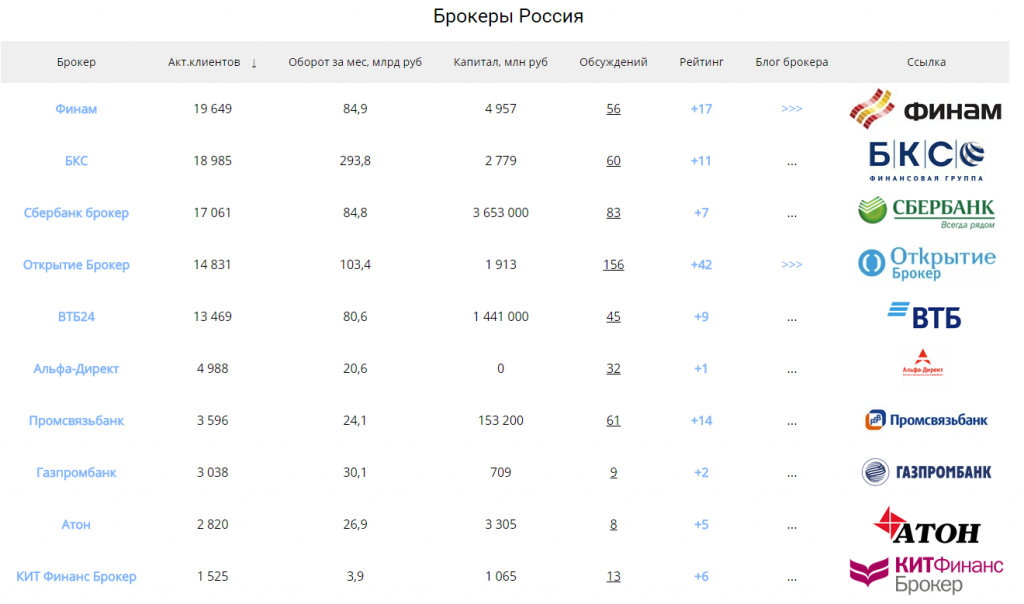Open the Финам logo link

point(925,109)
